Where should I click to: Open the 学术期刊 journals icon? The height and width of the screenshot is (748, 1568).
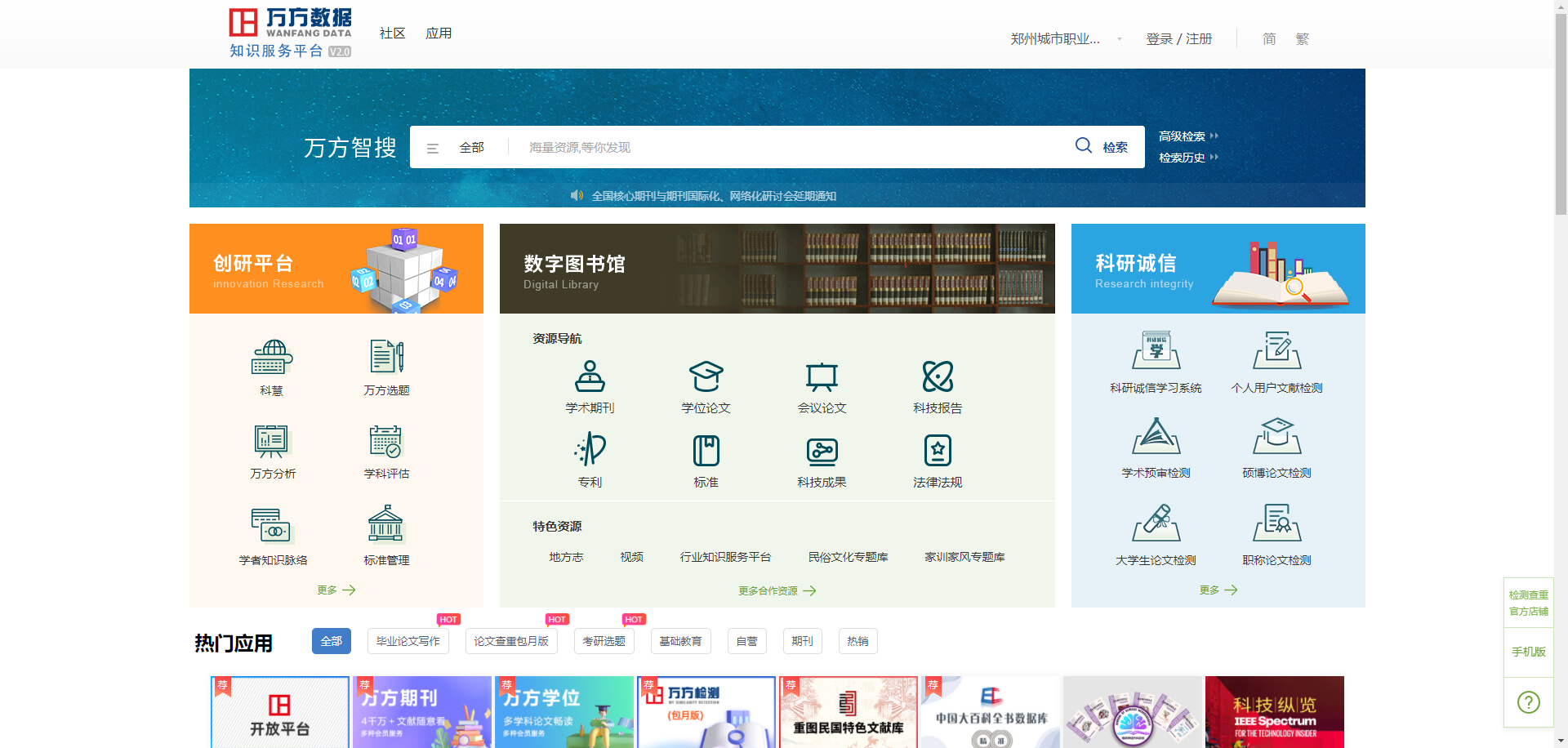590,377
